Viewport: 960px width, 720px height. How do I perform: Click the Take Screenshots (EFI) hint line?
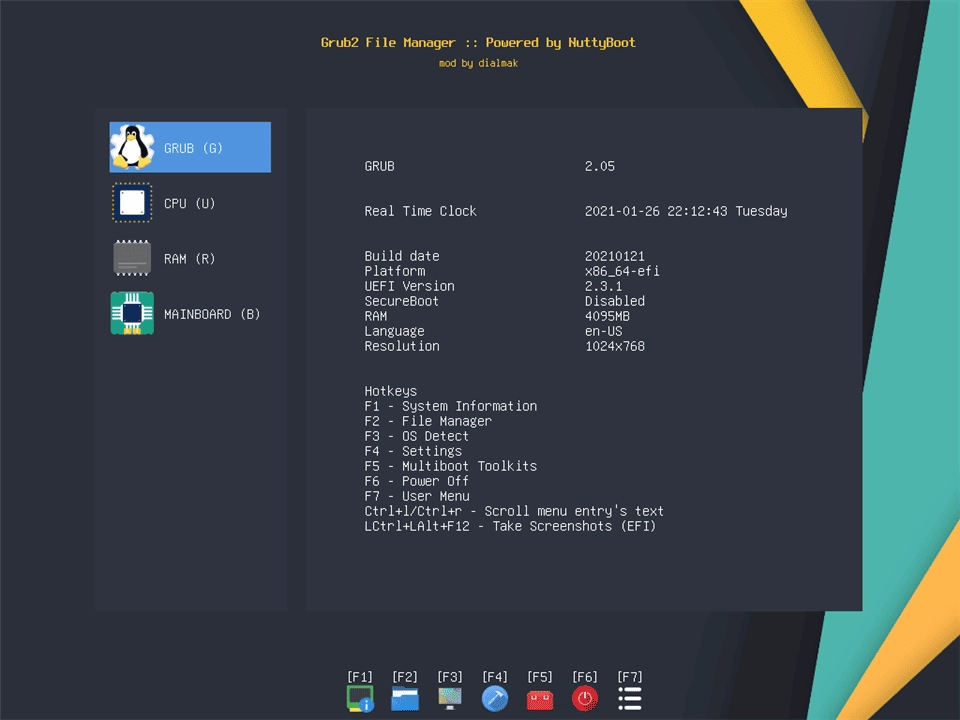(x=510, y=526)
